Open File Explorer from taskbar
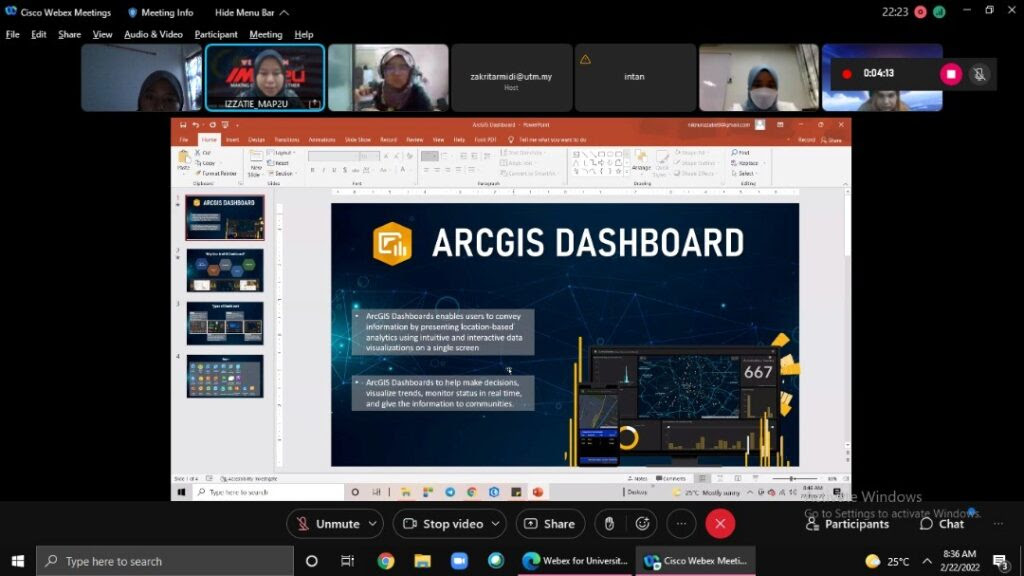Viewport: 1024px width, 576px height. pos(423,561)
